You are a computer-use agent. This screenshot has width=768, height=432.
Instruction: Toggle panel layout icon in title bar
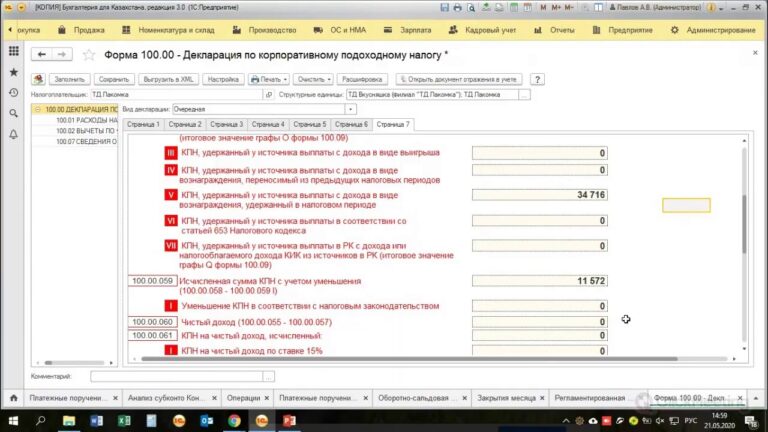pos(599,7)
